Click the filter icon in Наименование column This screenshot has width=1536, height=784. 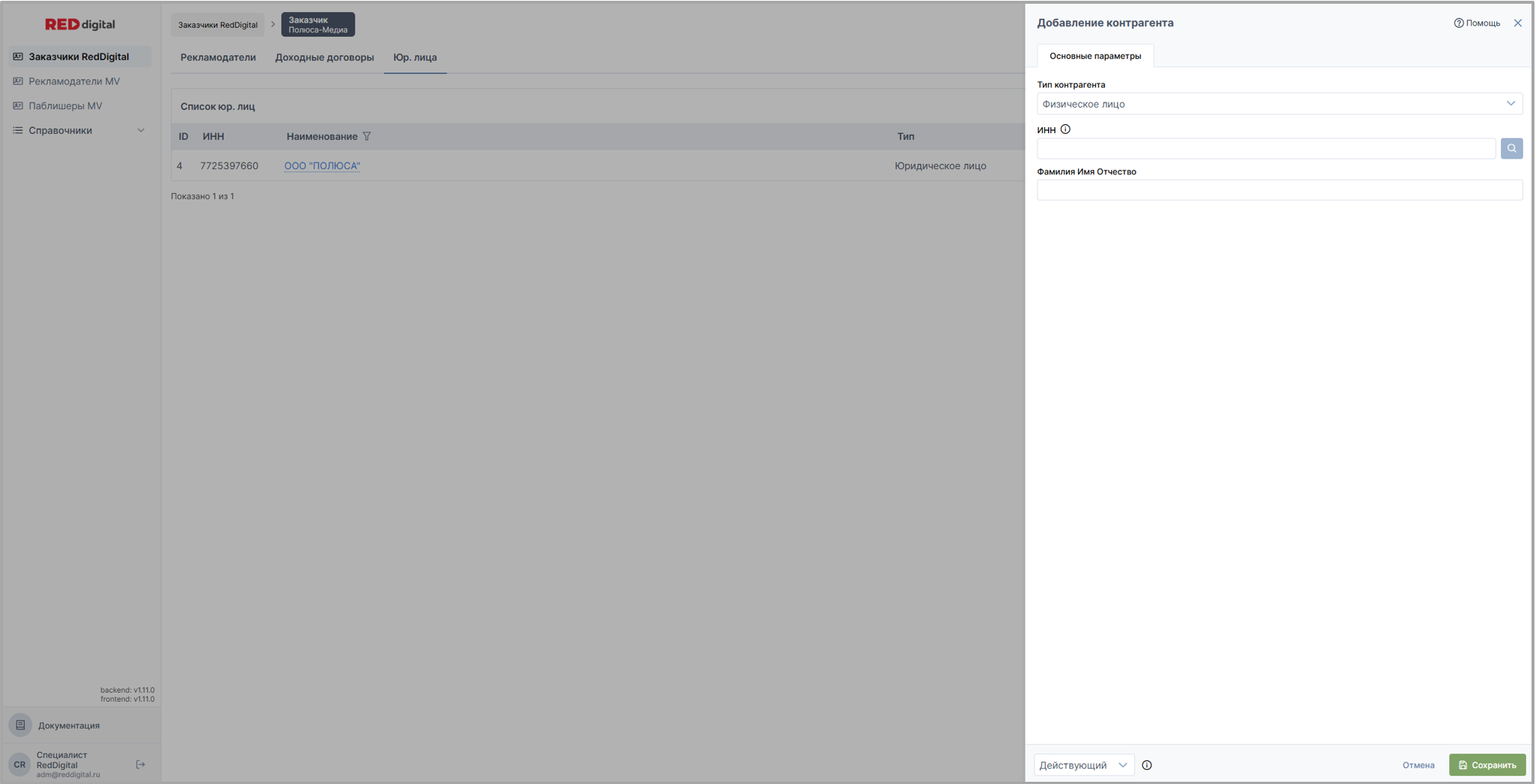click(367, 136)
